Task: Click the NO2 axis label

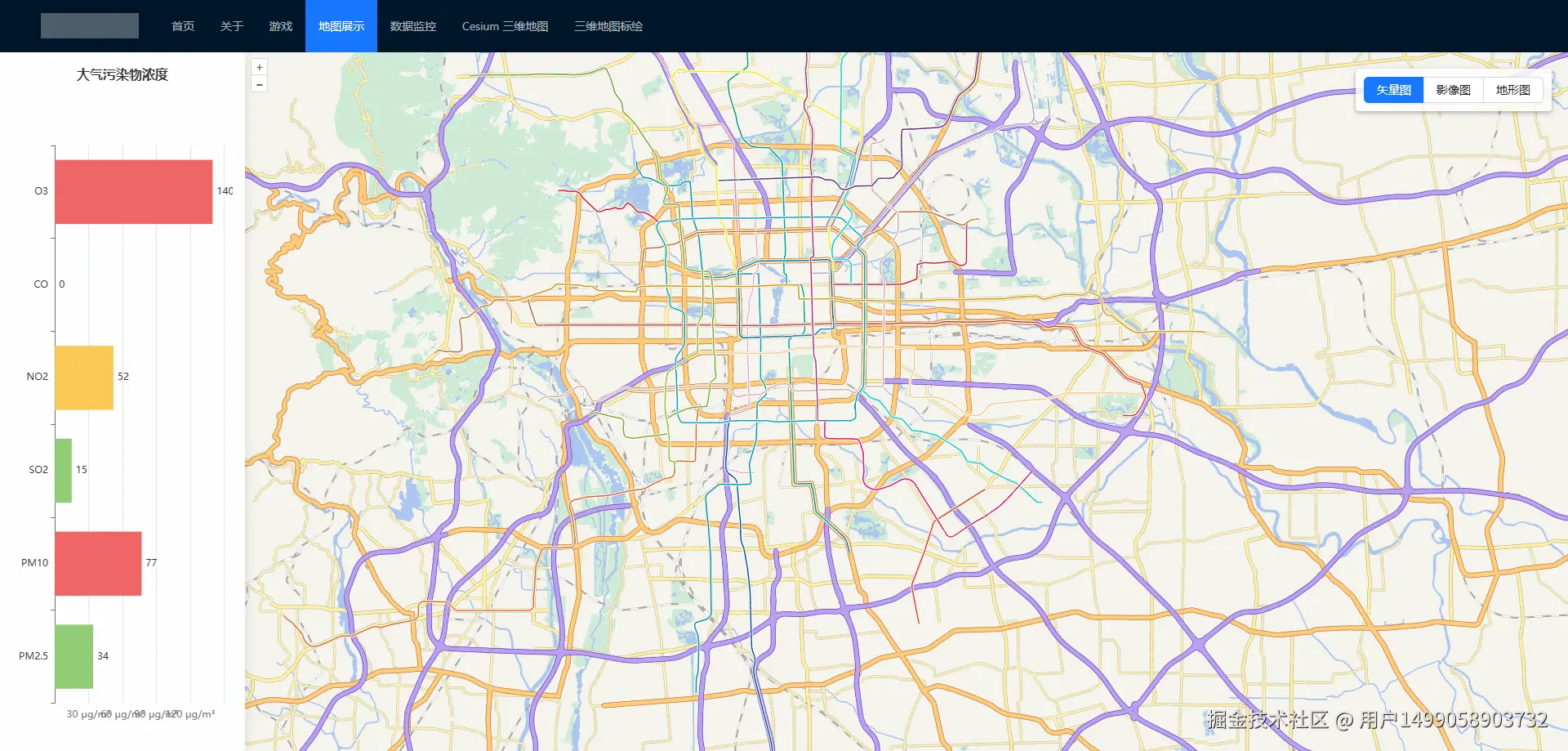Action: click(38, 377)
